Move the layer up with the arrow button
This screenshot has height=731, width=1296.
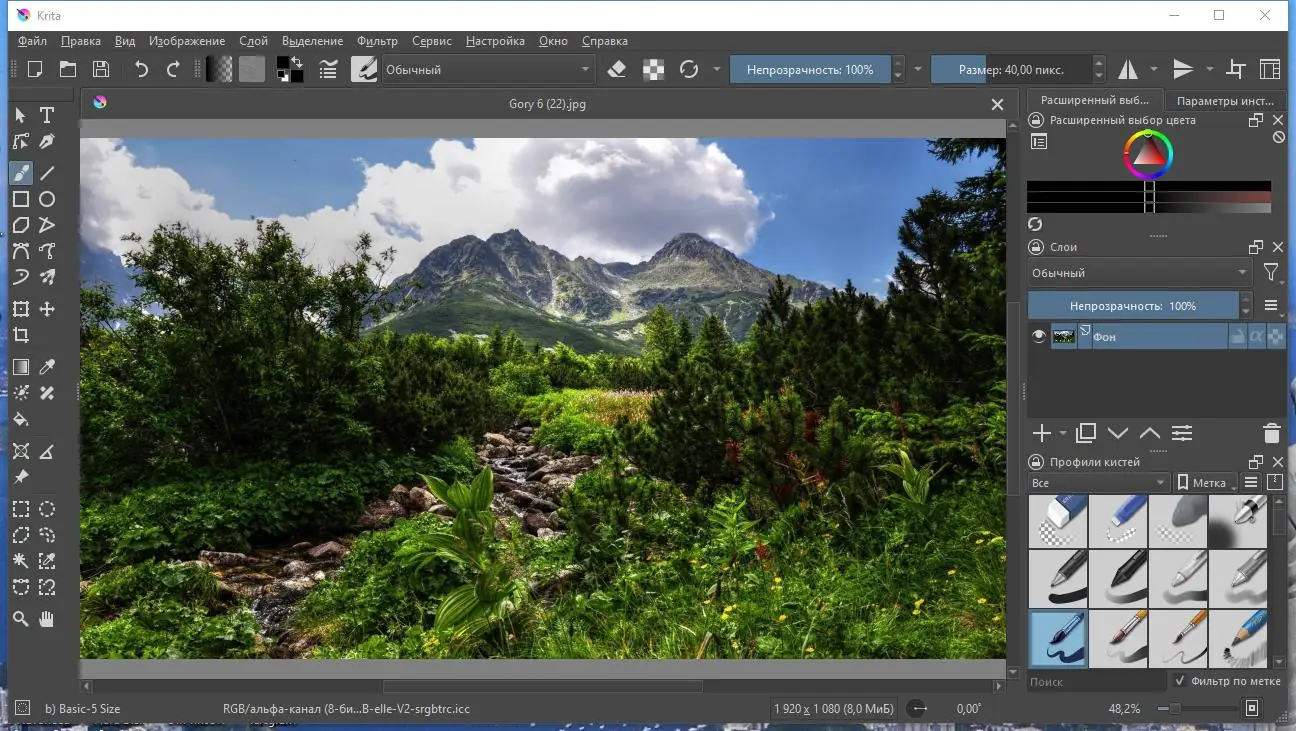(1149, 433)
